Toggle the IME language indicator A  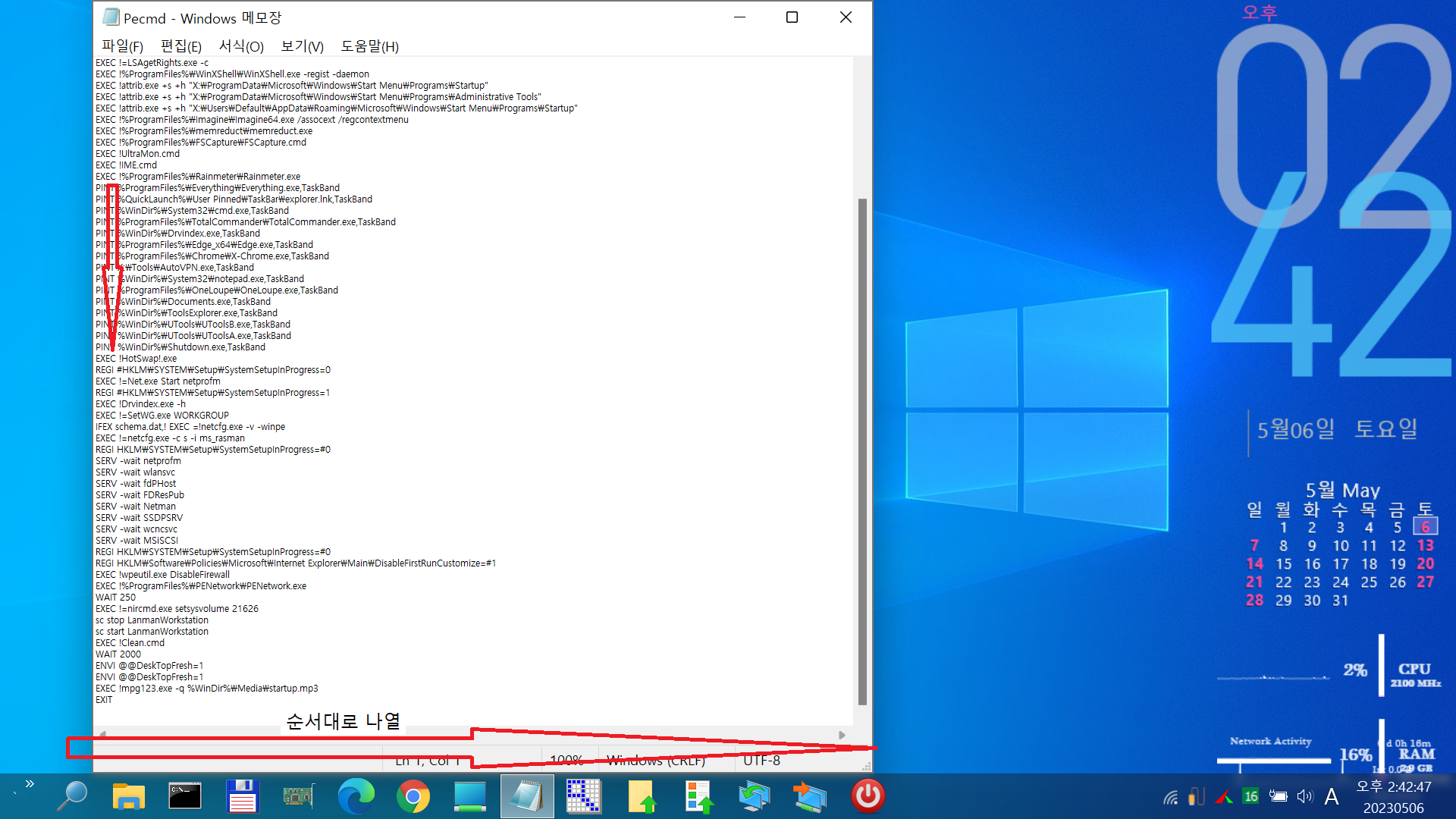1332,796
